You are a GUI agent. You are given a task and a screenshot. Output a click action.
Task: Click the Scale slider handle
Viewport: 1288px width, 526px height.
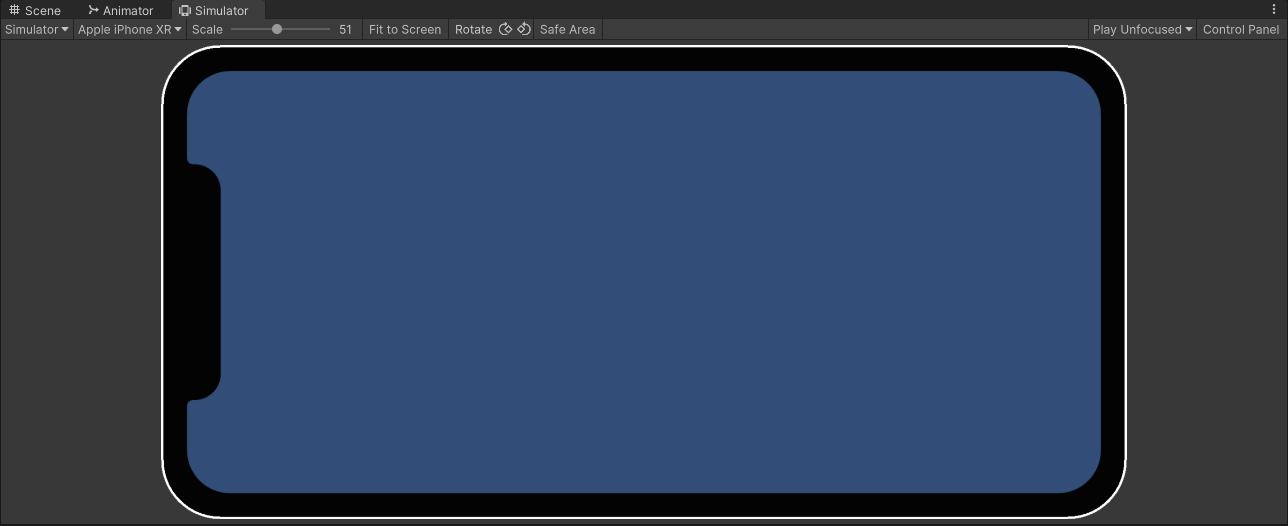[x=277, y=29]
